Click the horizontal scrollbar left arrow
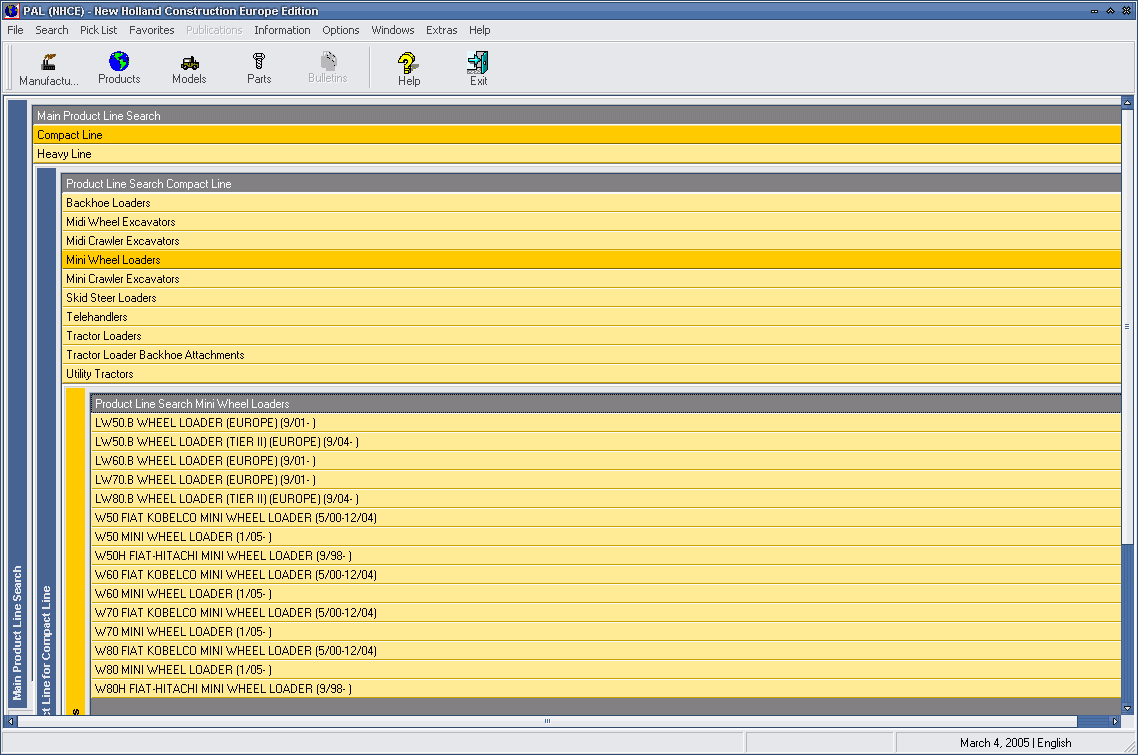This screenshot has height=755, width=1138. pos(10,721)
